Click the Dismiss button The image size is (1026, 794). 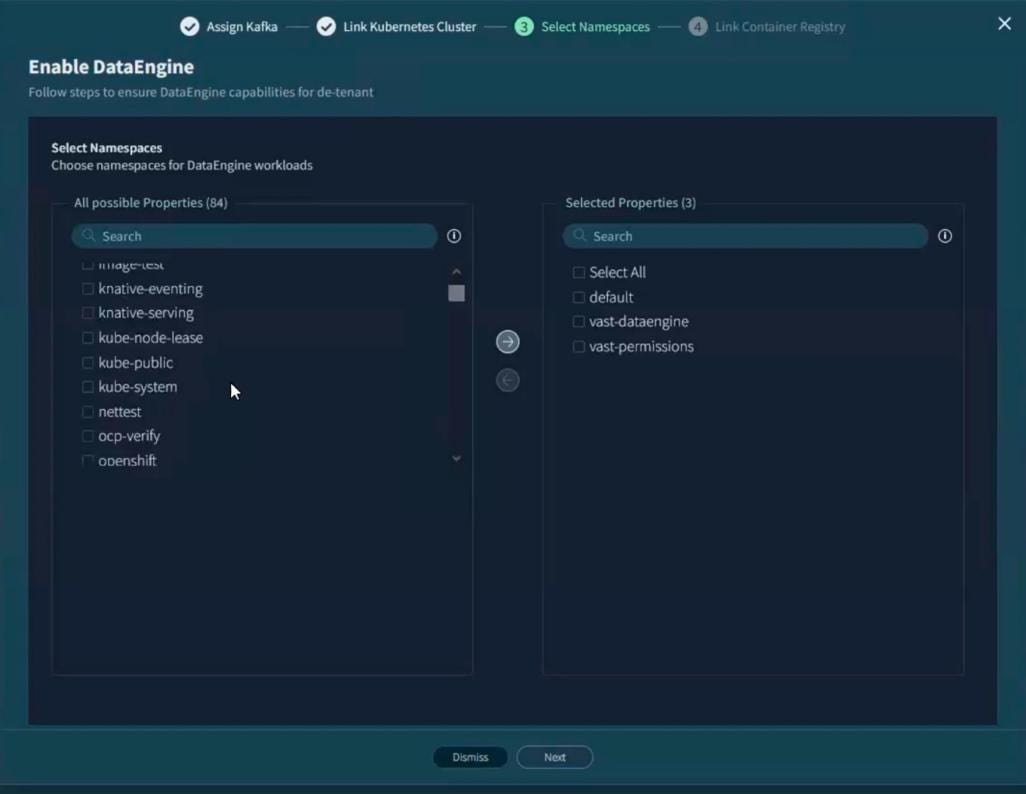(470, 757)
